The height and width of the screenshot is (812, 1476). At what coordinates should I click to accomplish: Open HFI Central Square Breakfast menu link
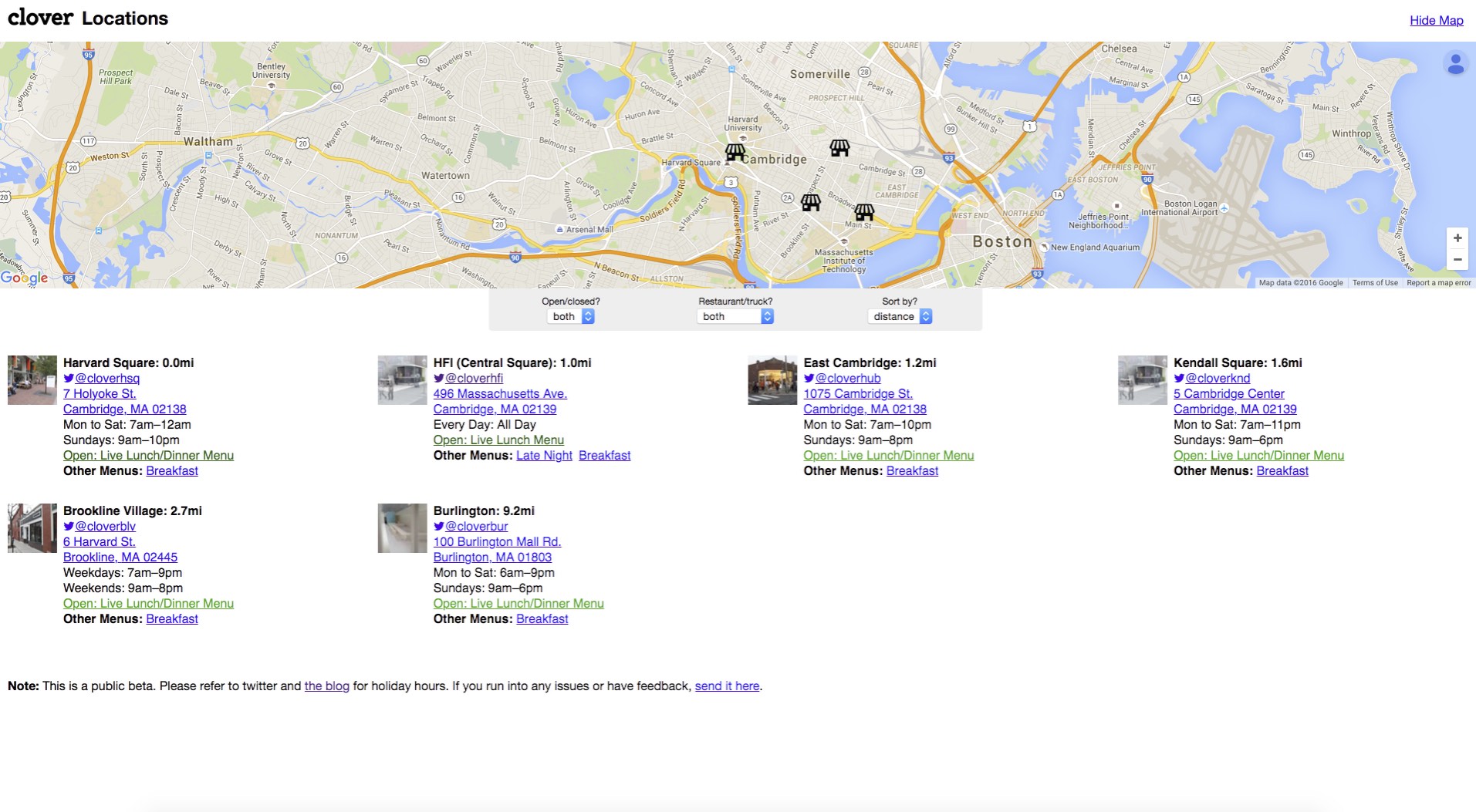click(x=605, y=455)
